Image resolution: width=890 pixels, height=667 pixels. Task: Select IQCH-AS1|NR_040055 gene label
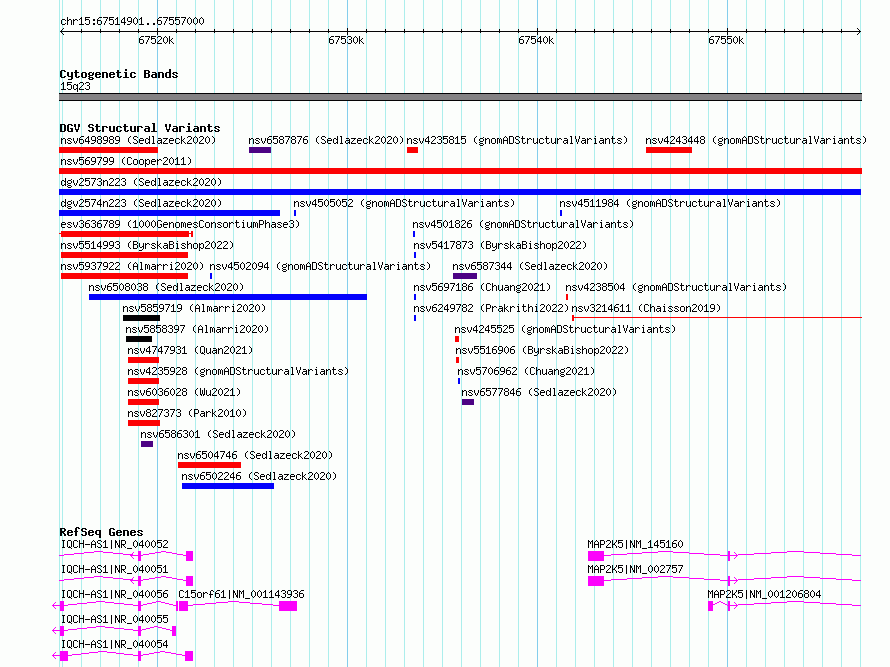[114, 619]
